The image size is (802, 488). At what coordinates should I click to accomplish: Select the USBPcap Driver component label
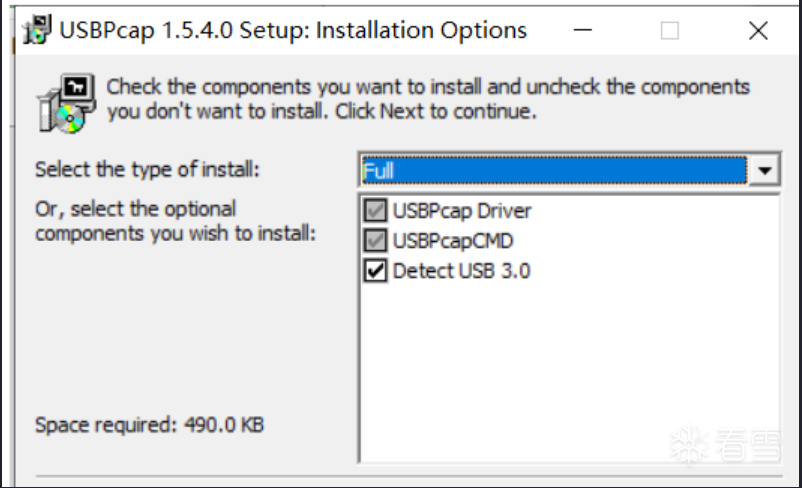[462, 211]
